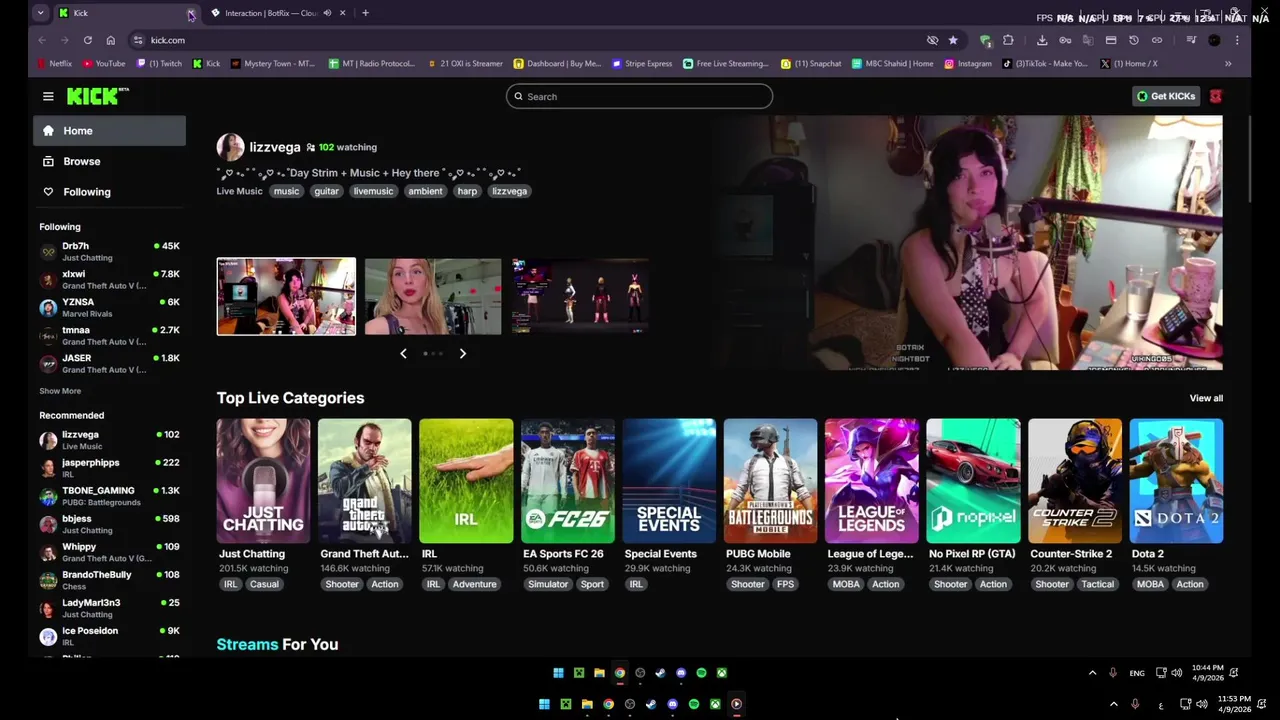Viewport: 1280px width, 720px height.
Task: Click the Live Music category label
Action: (239, 191)
